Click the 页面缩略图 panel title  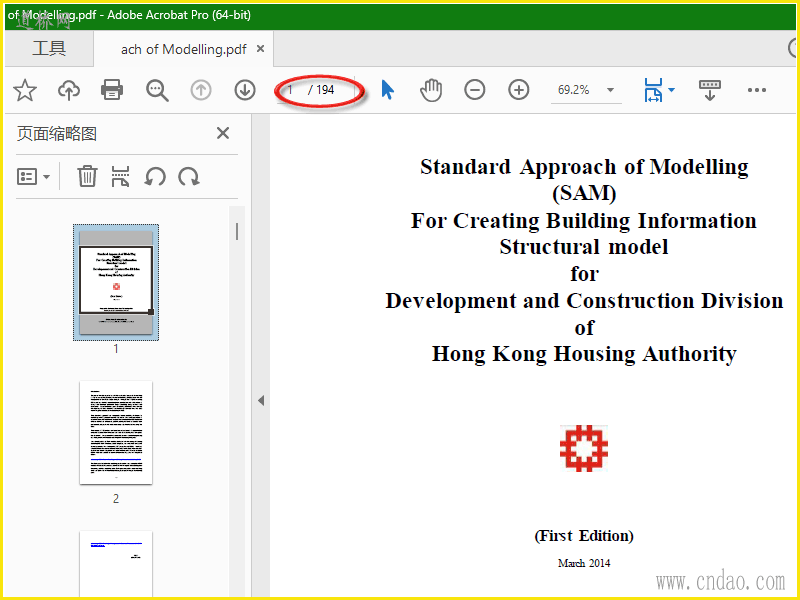(57, 134)
